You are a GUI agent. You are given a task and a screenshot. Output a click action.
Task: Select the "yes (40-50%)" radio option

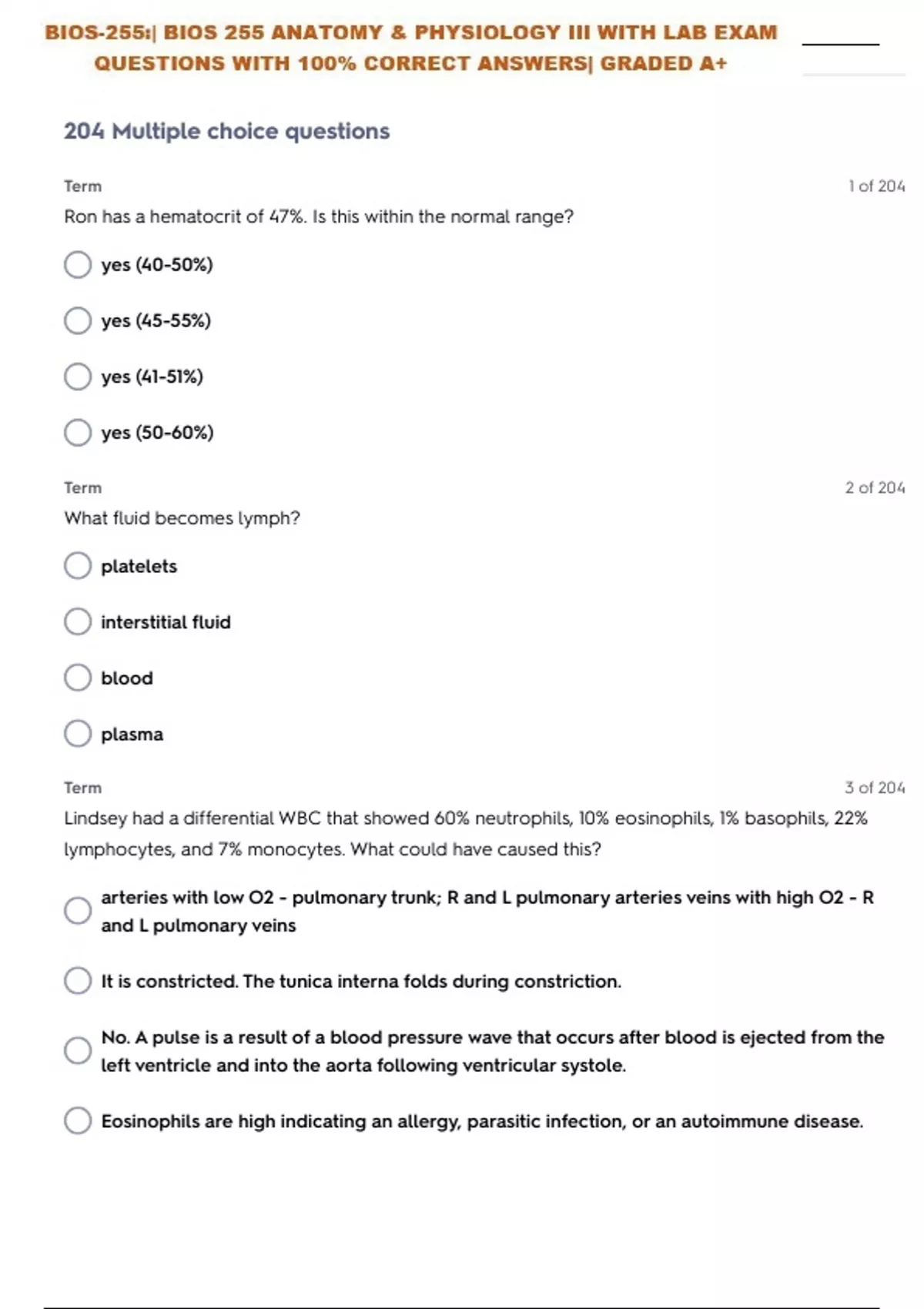78,265
